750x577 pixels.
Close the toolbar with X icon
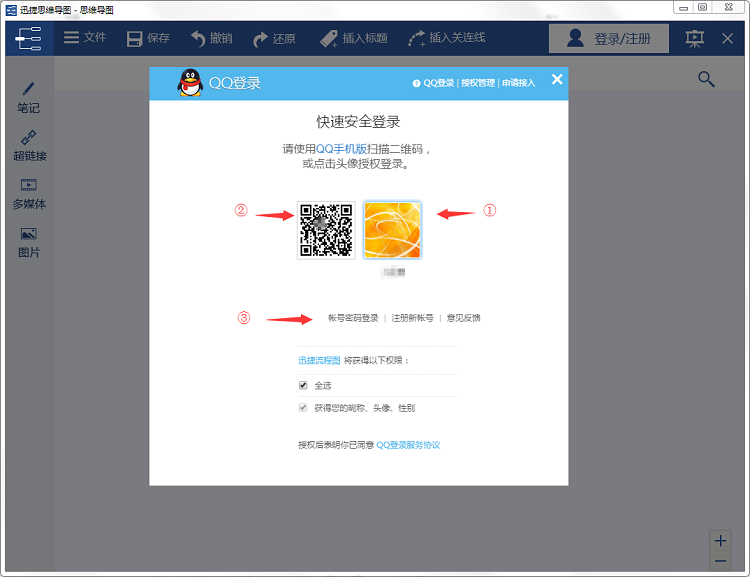tap(728, 38)
